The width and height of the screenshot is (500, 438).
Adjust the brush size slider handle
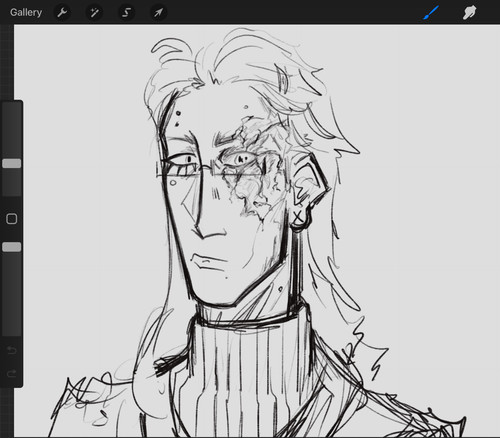point(12,163)
